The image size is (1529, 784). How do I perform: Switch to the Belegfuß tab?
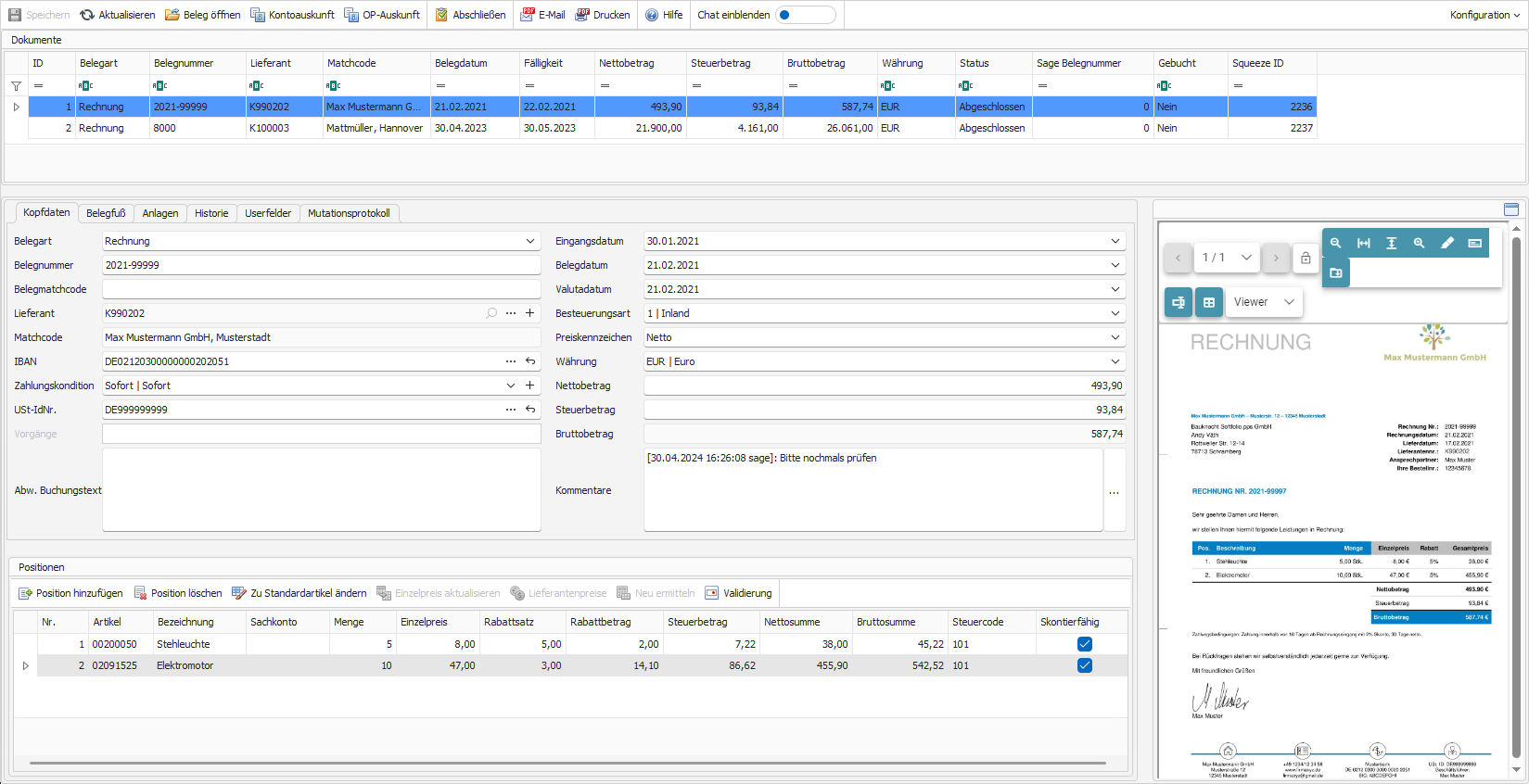(106, 213)
